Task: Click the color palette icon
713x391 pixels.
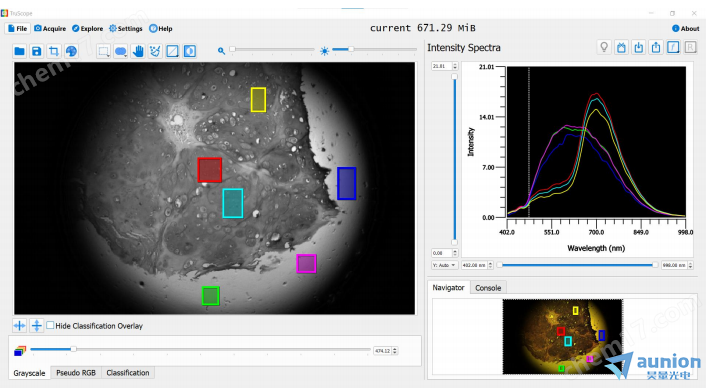Action: pos(71,51)
